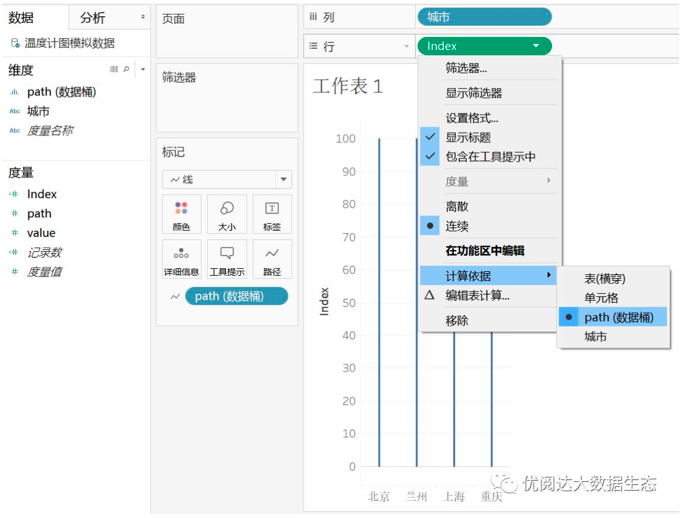Click the number icon beside Index measure

(14, 194)
